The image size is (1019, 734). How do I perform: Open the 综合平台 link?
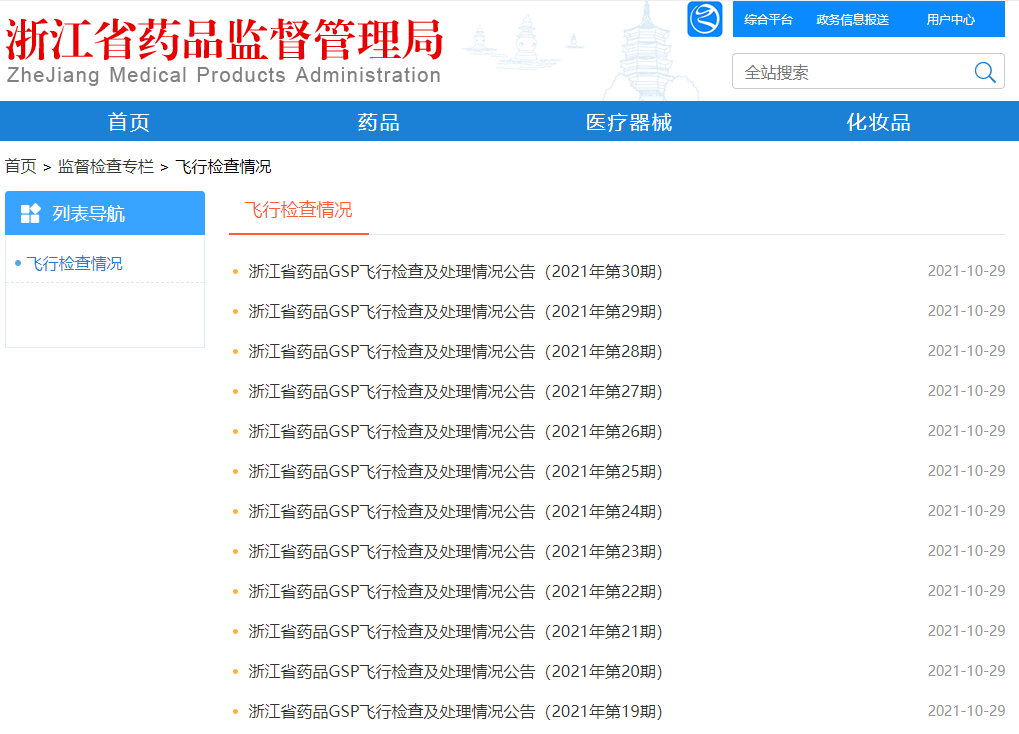[768, 20]
